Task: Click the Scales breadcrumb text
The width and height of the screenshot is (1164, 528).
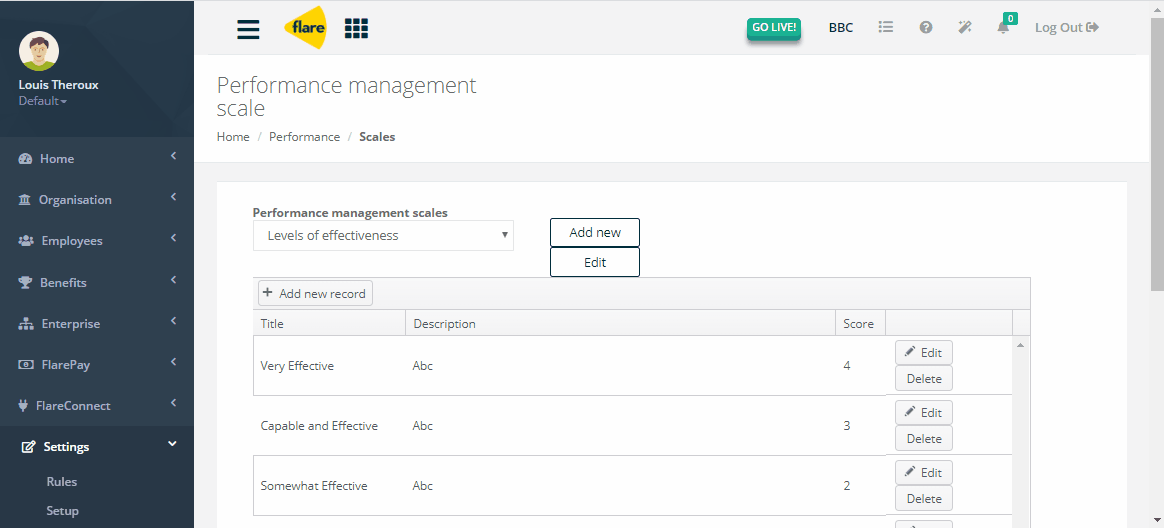Action: (377, 137)
